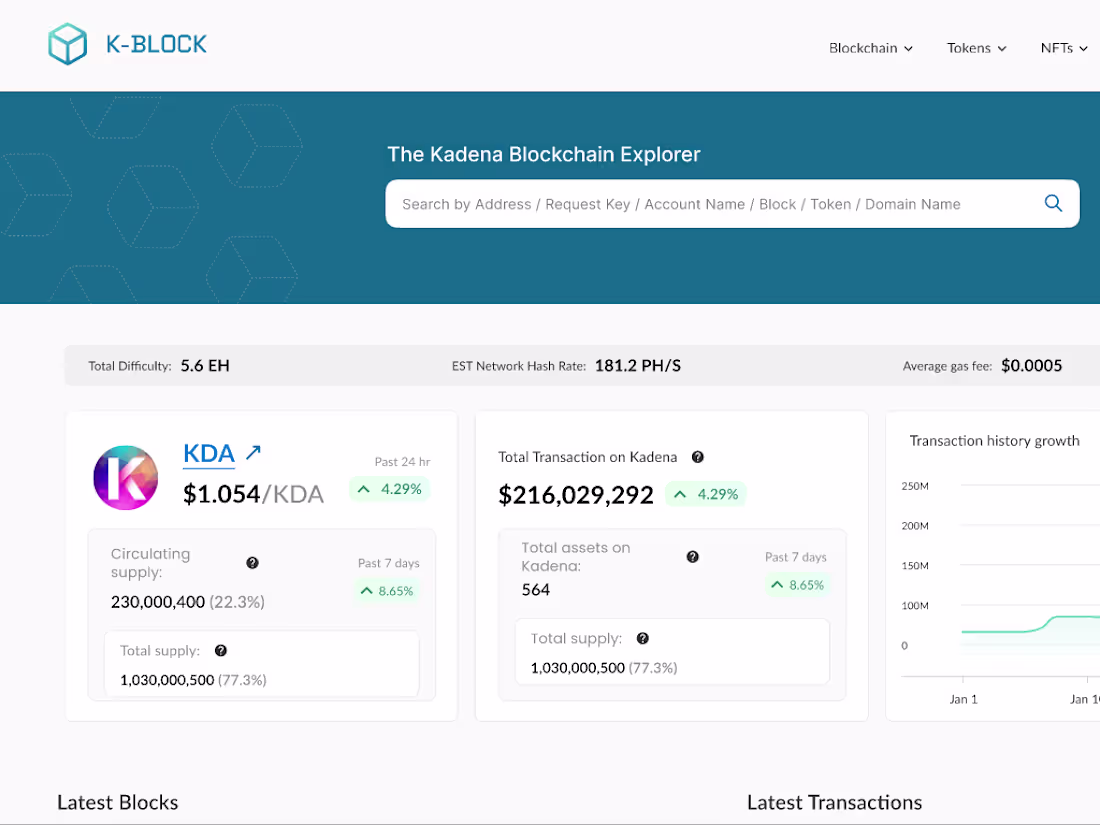
Task: Click the 8.65% badge beside Circulating supply
Action: click(386, 591)
